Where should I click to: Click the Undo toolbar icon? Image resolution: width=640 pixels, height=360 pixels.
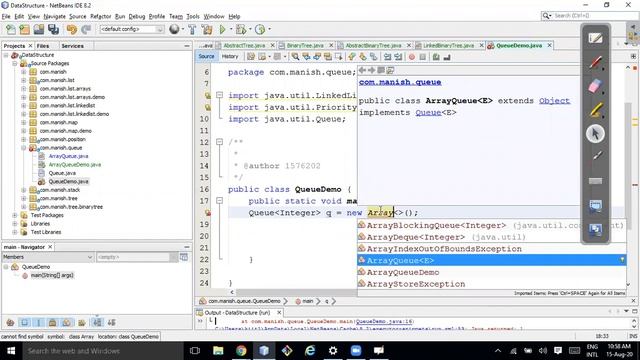[71, 29]
